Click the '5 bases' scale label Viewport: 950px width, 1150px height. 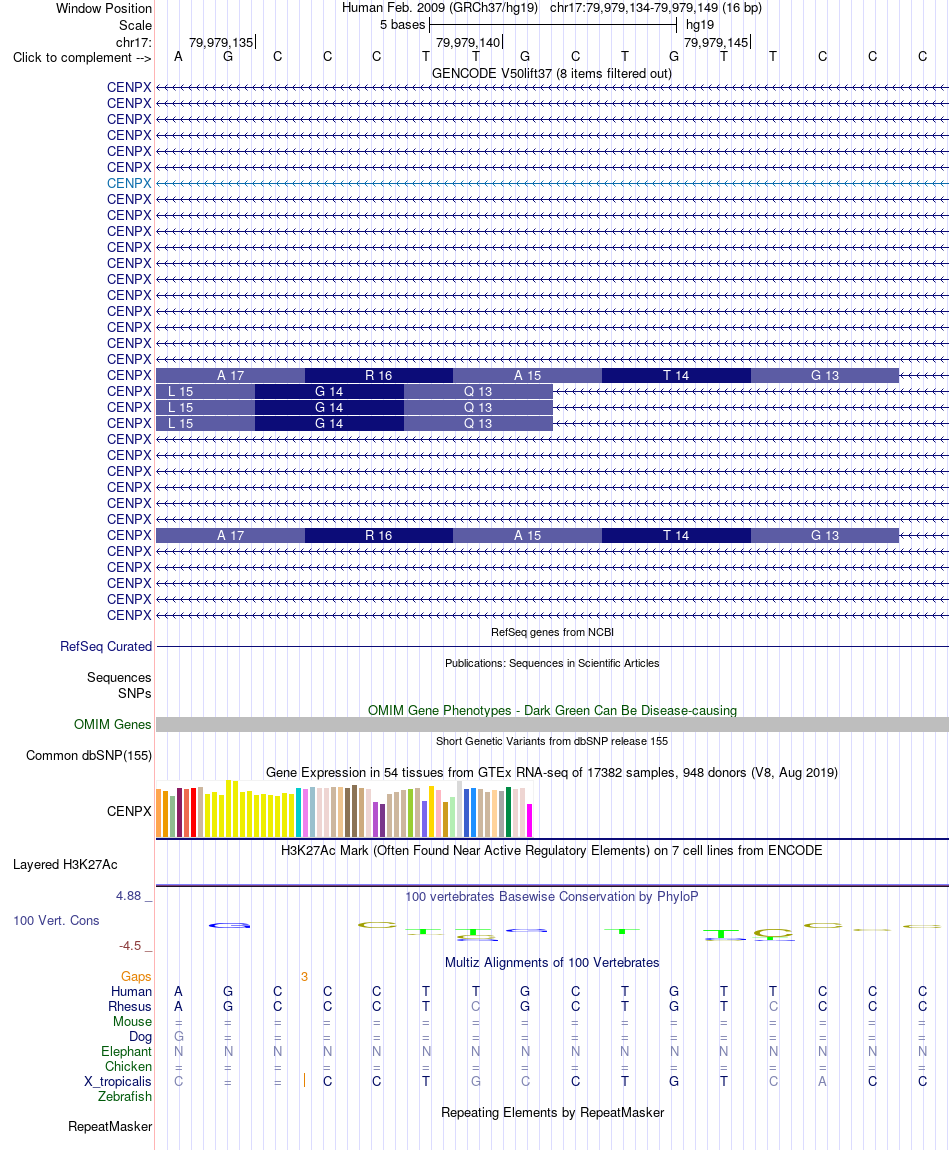pyautogui.click(x=402, y=24)
